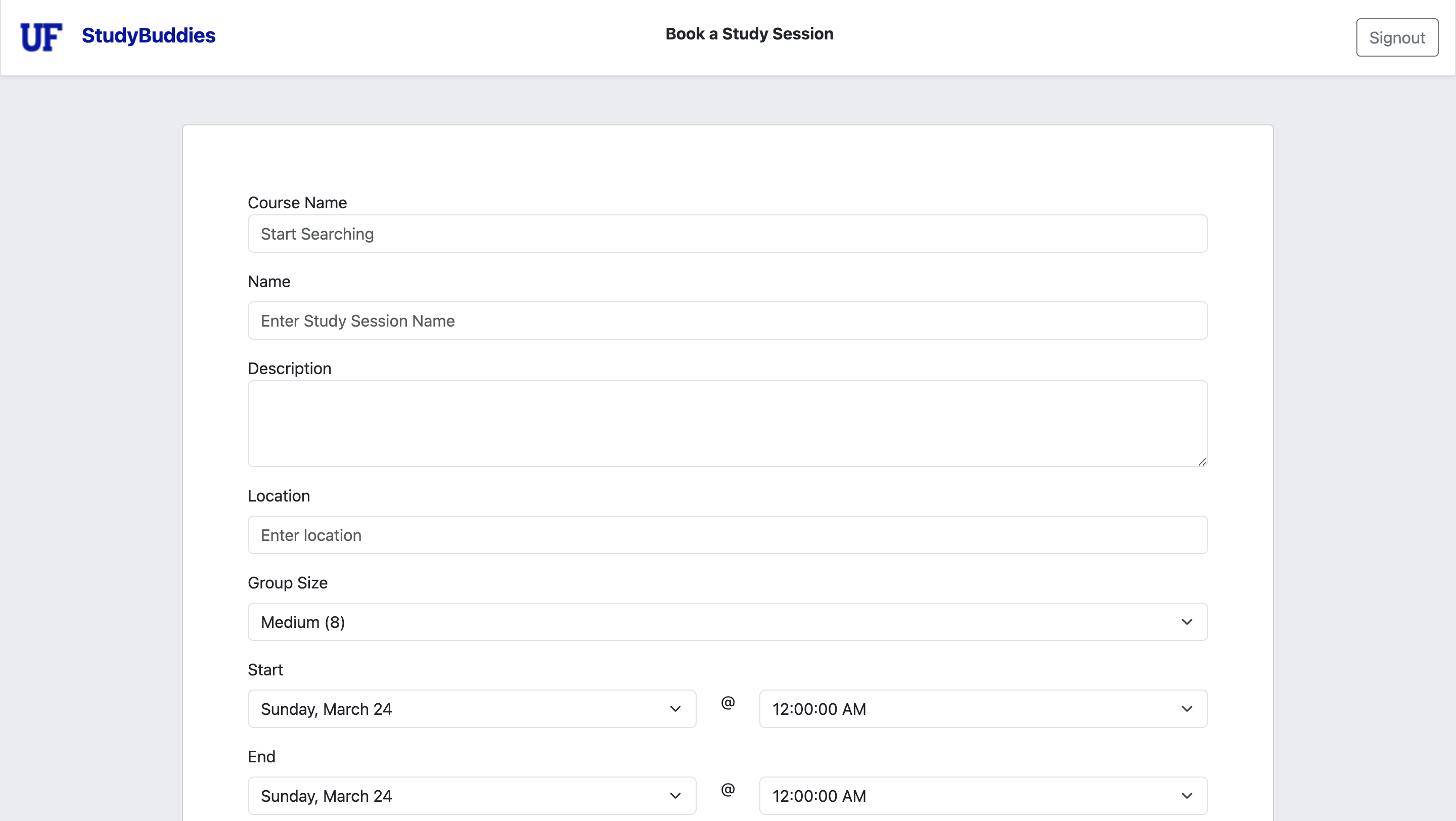Grab the Description textarea resize handle

pyautogui.click(x=1202, y=462)
